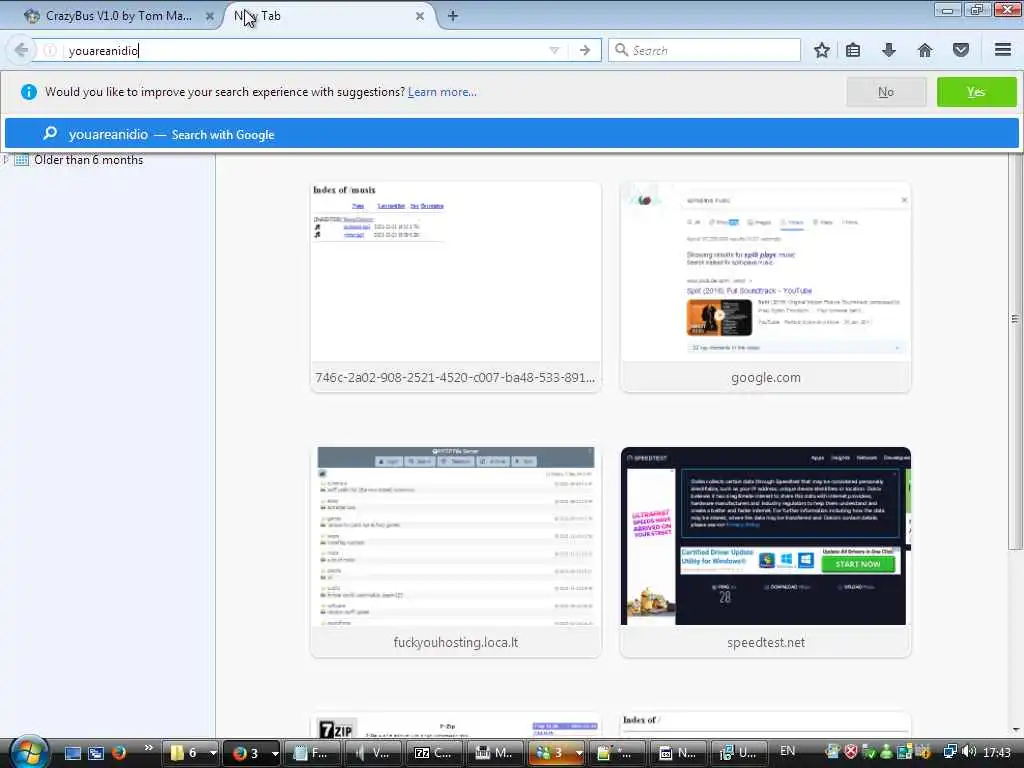Open the Windows Start orb
Screen dimensions: 1024x768
pyautogui.click(x=29, y=752)
